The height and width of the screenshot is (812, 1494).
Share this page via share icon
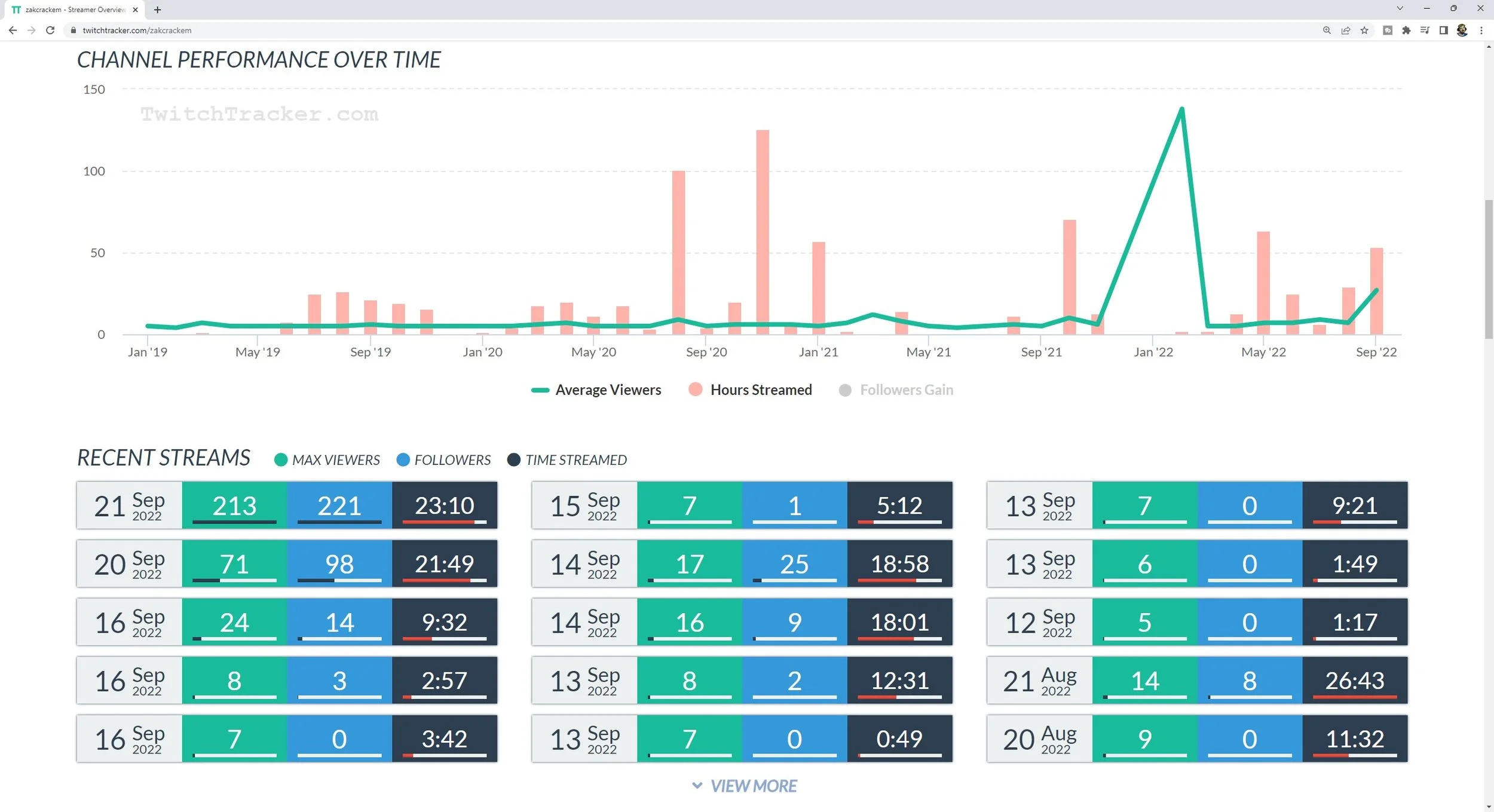(1346, 30)
